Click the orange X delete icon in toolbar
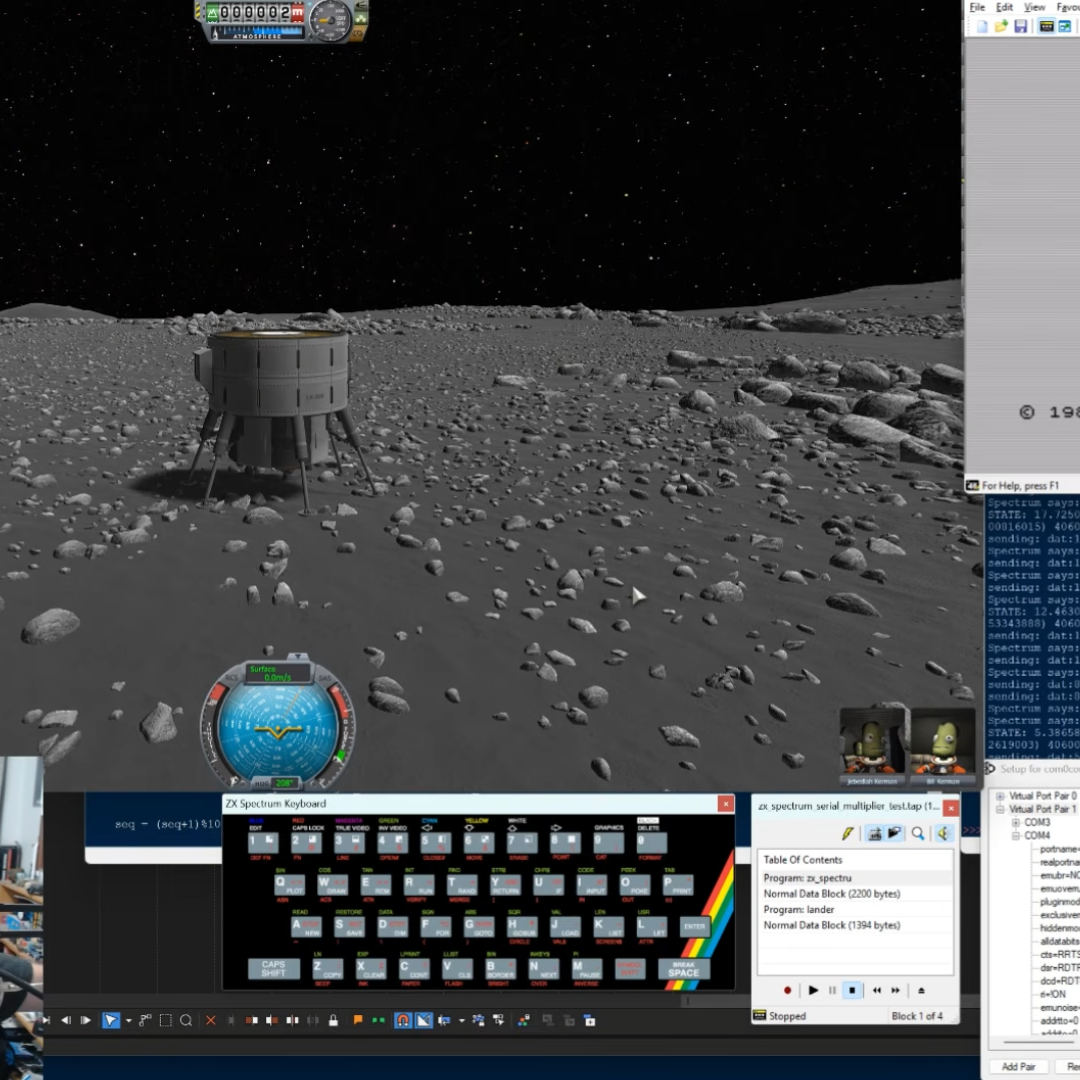Screen dimensions: 1080x1080 point(211,1020)
